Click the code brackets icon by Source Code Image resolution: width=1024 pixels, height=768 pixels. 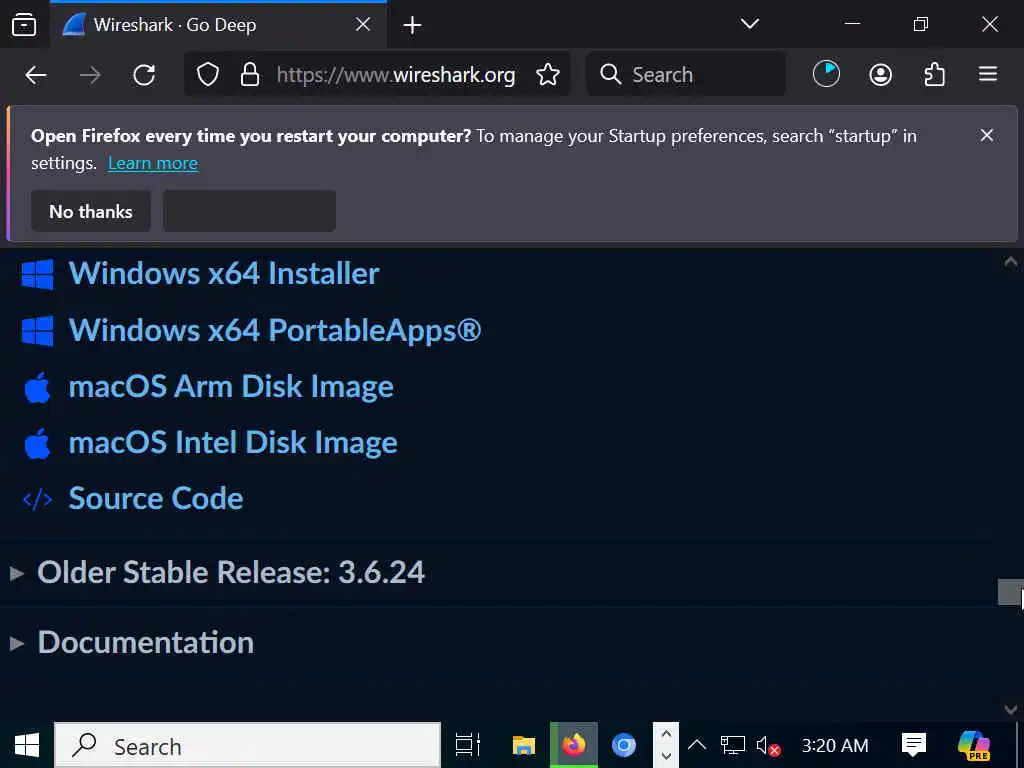pos(37,500)
